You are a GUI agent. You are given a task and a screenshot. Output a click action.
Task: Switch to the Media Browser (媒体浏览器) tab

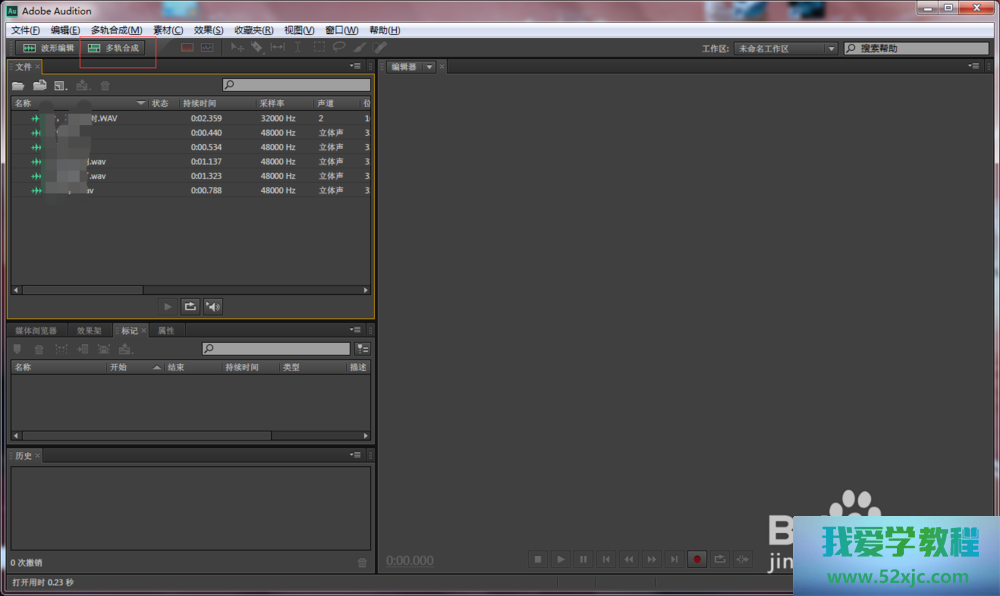click(x=36, y=330)
